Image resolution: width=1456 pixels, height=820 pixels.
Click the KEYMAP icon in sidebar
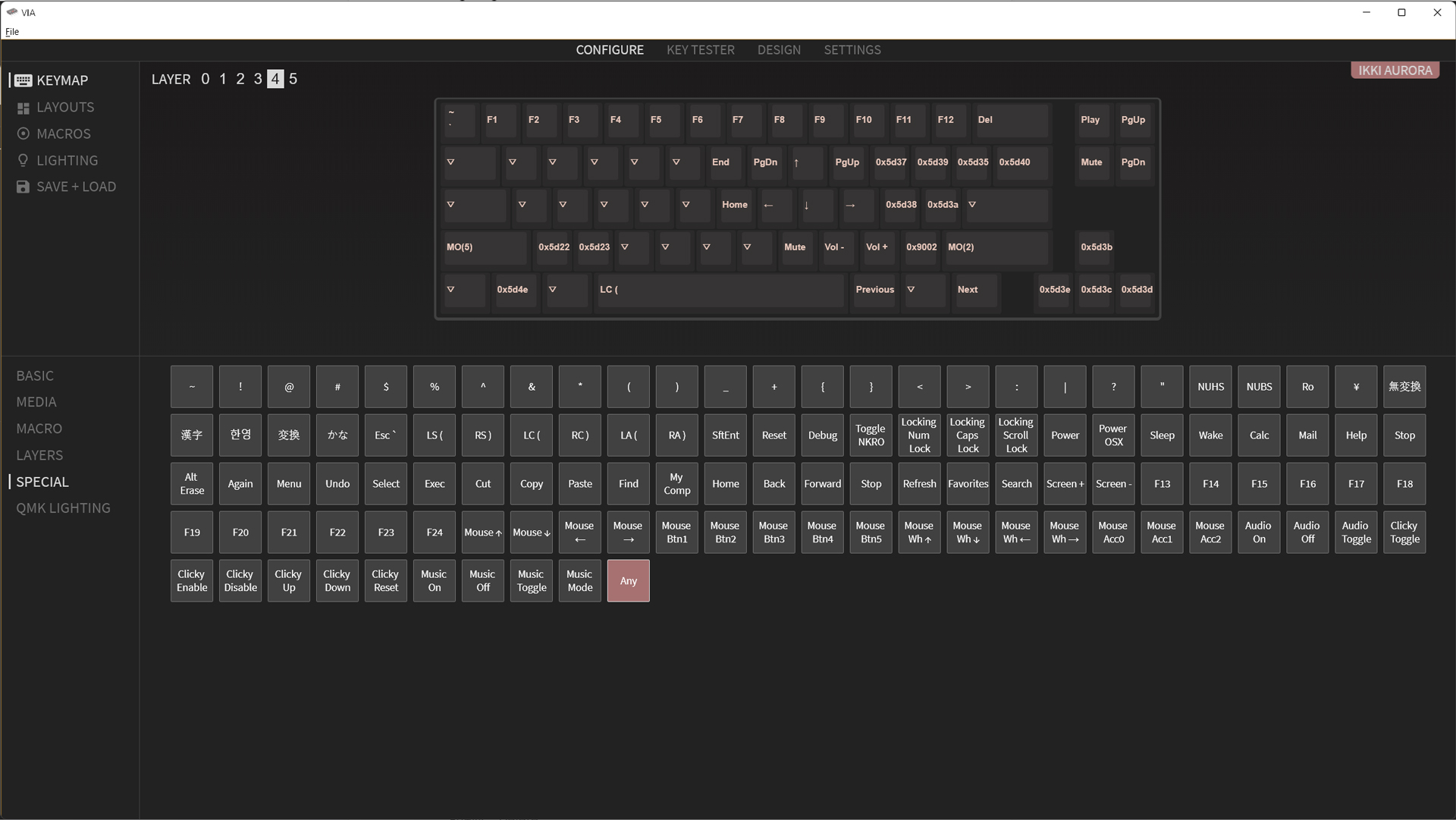(x=22, y=80)
